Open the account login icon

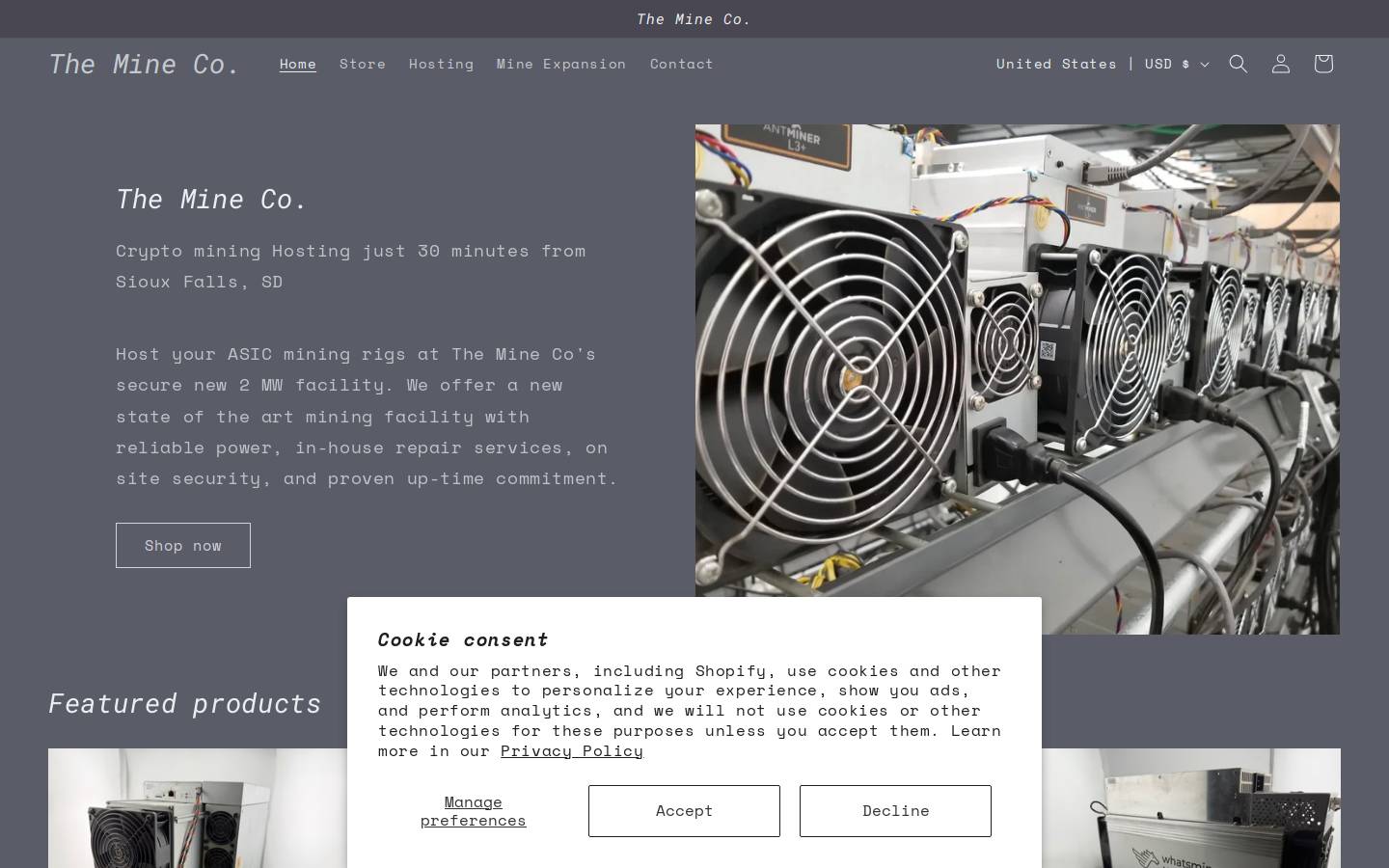click(1281, 64)
